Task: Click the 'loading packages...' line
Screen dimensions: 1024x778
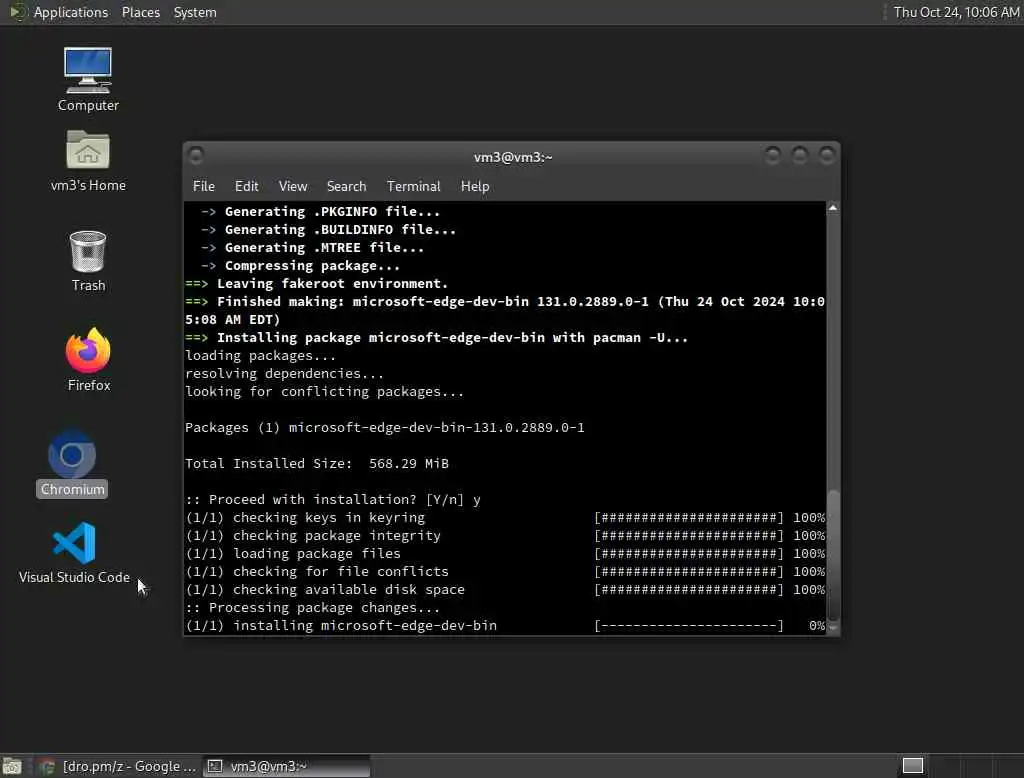Action: [261, 356]
